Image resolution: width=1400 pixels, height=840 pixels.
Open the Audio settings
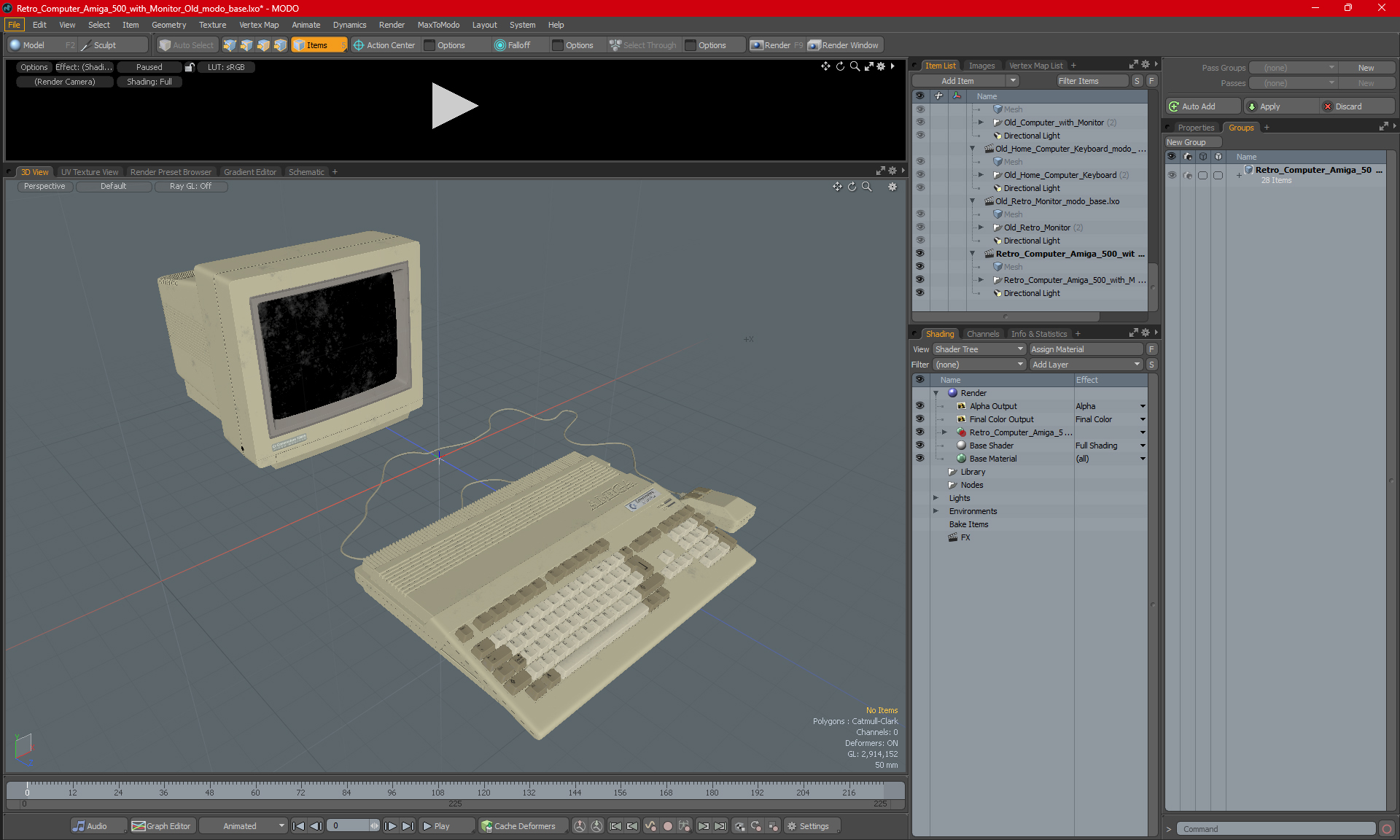[98, 826]
